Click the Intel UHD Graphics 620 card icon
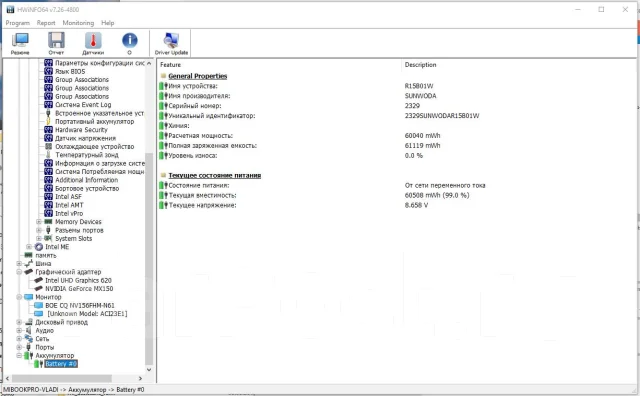 pyautogui.click(x=39, y=280)
